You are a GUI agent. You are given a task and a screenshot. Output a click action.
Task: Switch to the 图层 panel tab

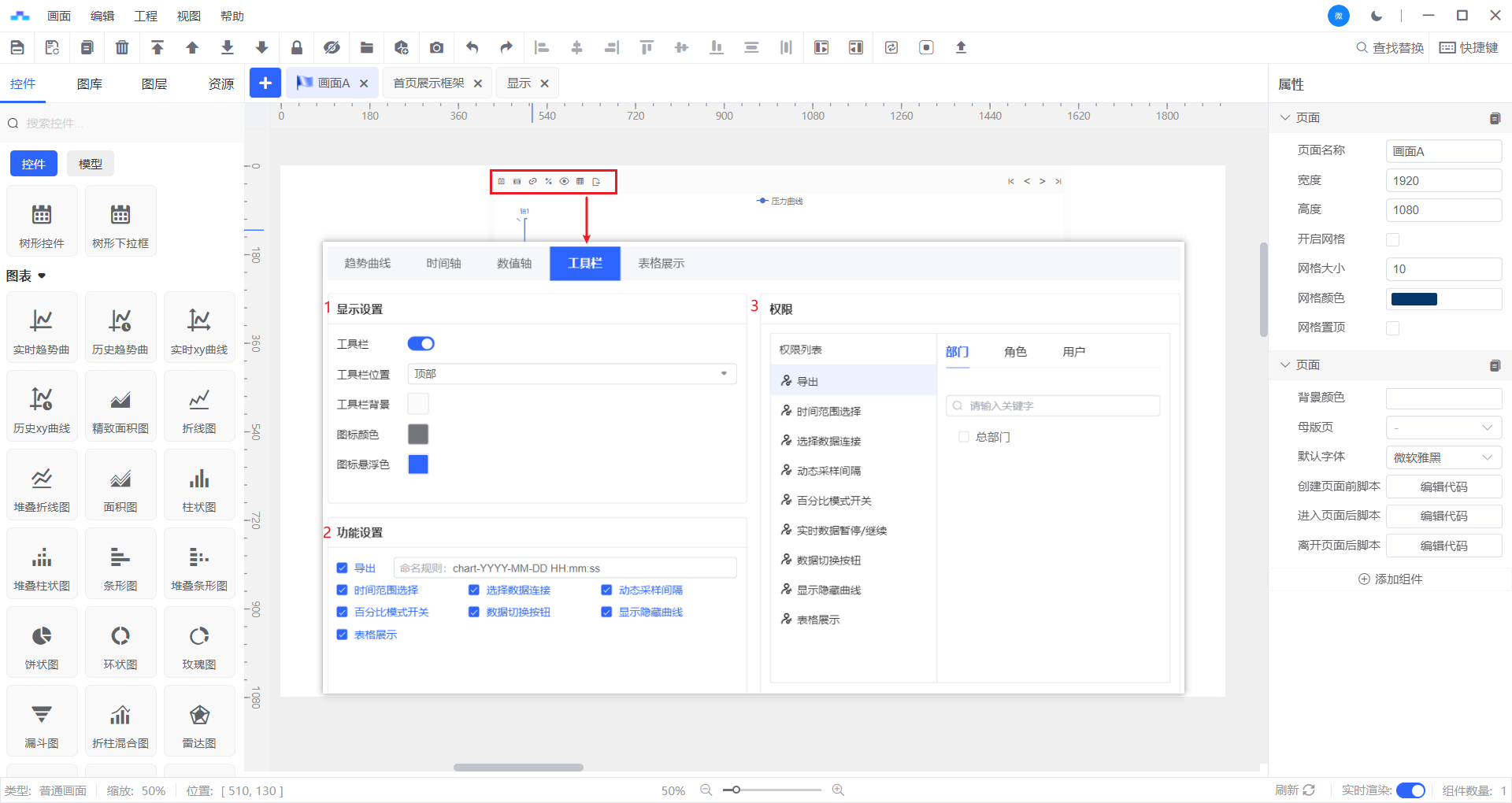154,84
